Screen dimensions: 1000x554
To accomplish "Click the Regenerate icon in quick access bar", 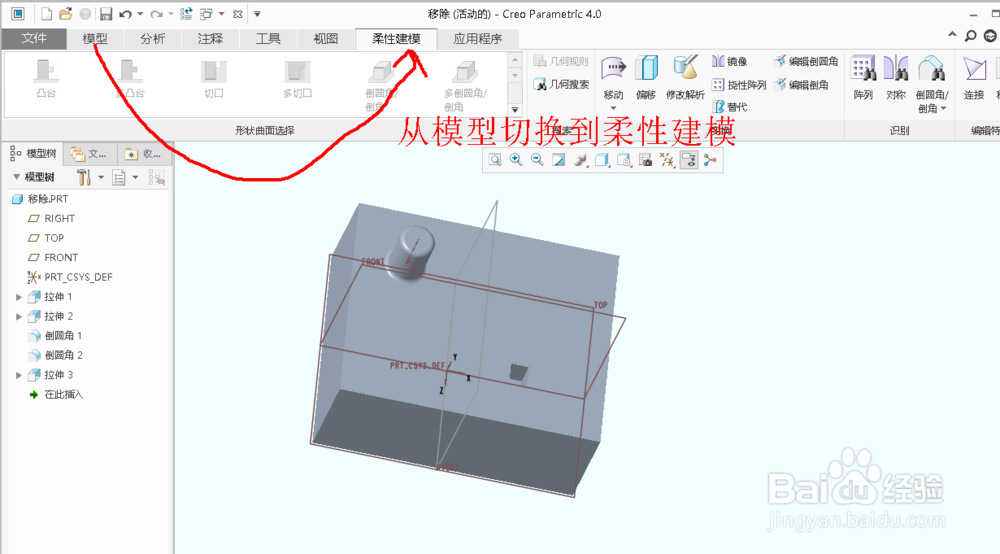I will tap(186, 13).
